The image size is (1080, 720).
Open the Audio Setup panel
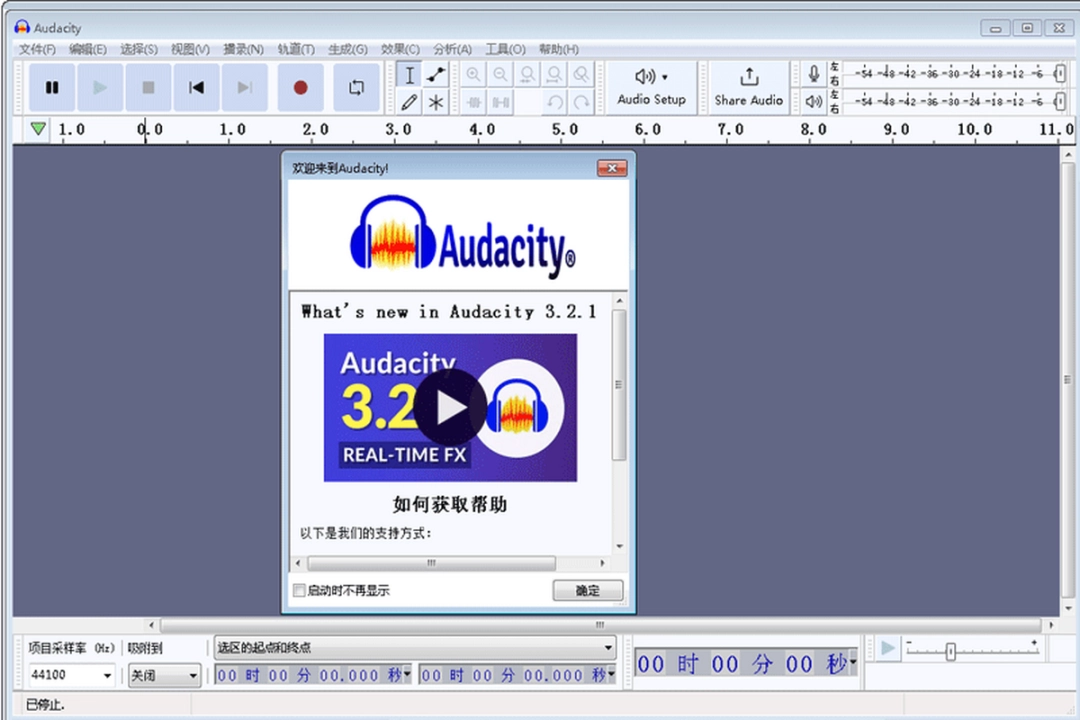651,87
